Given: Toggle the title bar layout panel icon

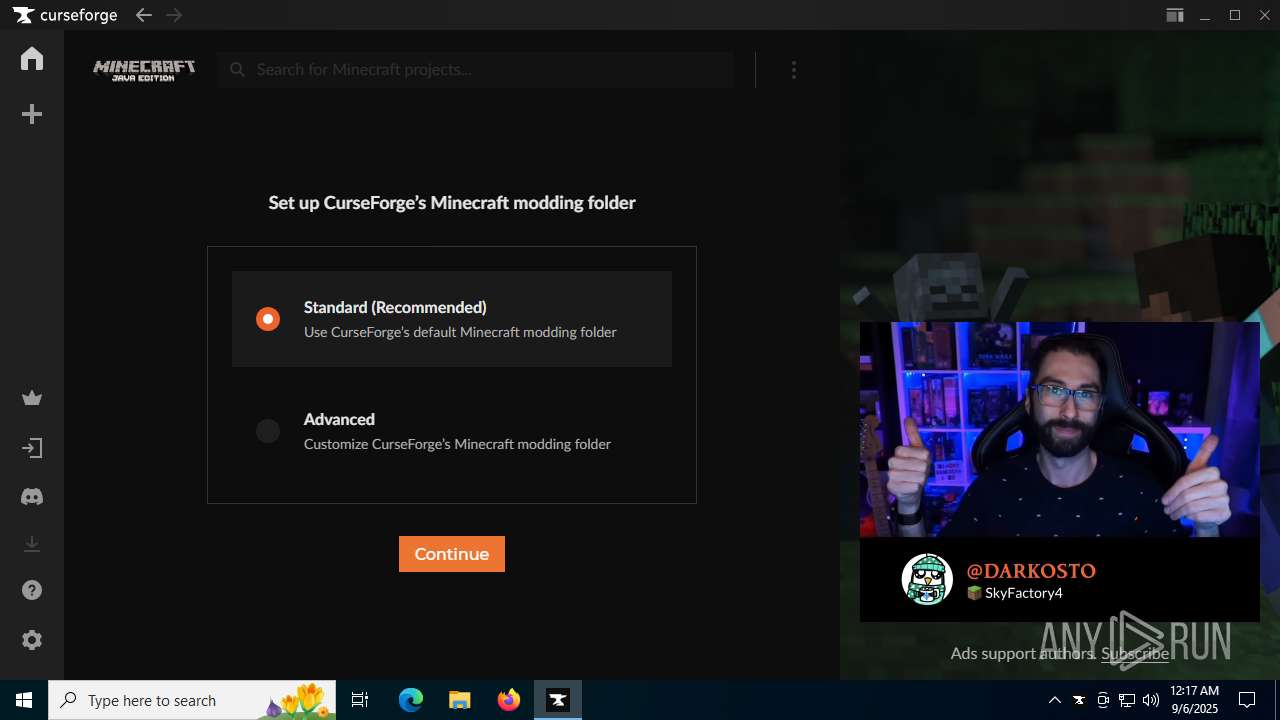Looking at the screenshot, I should point(1175,15).
